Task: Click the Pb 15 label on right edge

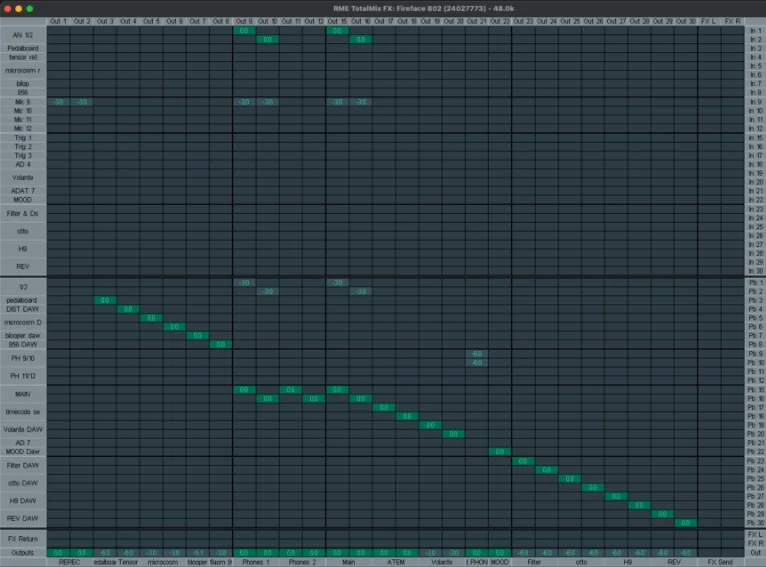Action: (755, 389)
